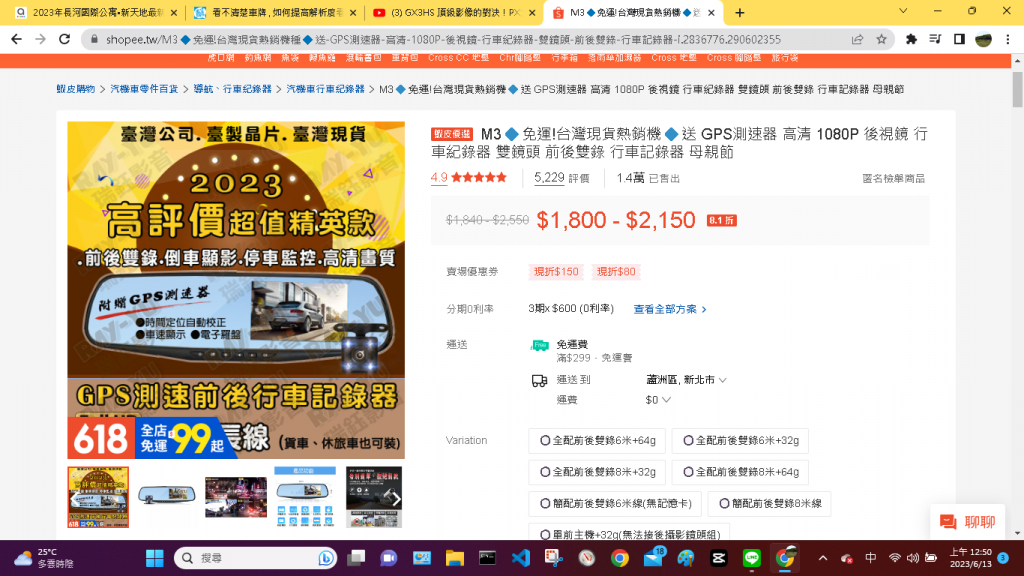Select the third thumbnail with night footage
Viewport: 1024px width, 576px height.
[236, 497]
